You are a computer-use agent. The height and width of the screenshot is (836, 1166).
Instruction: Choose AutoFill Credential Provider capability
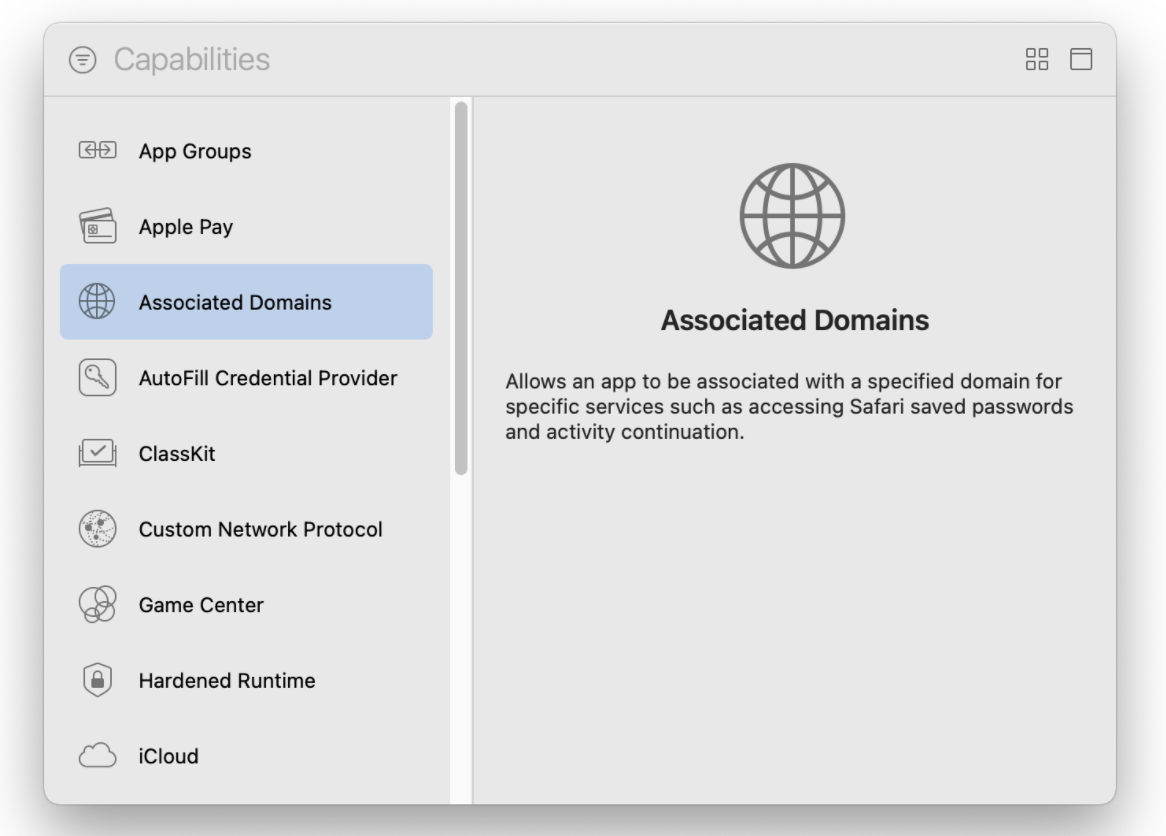(246, 378)
